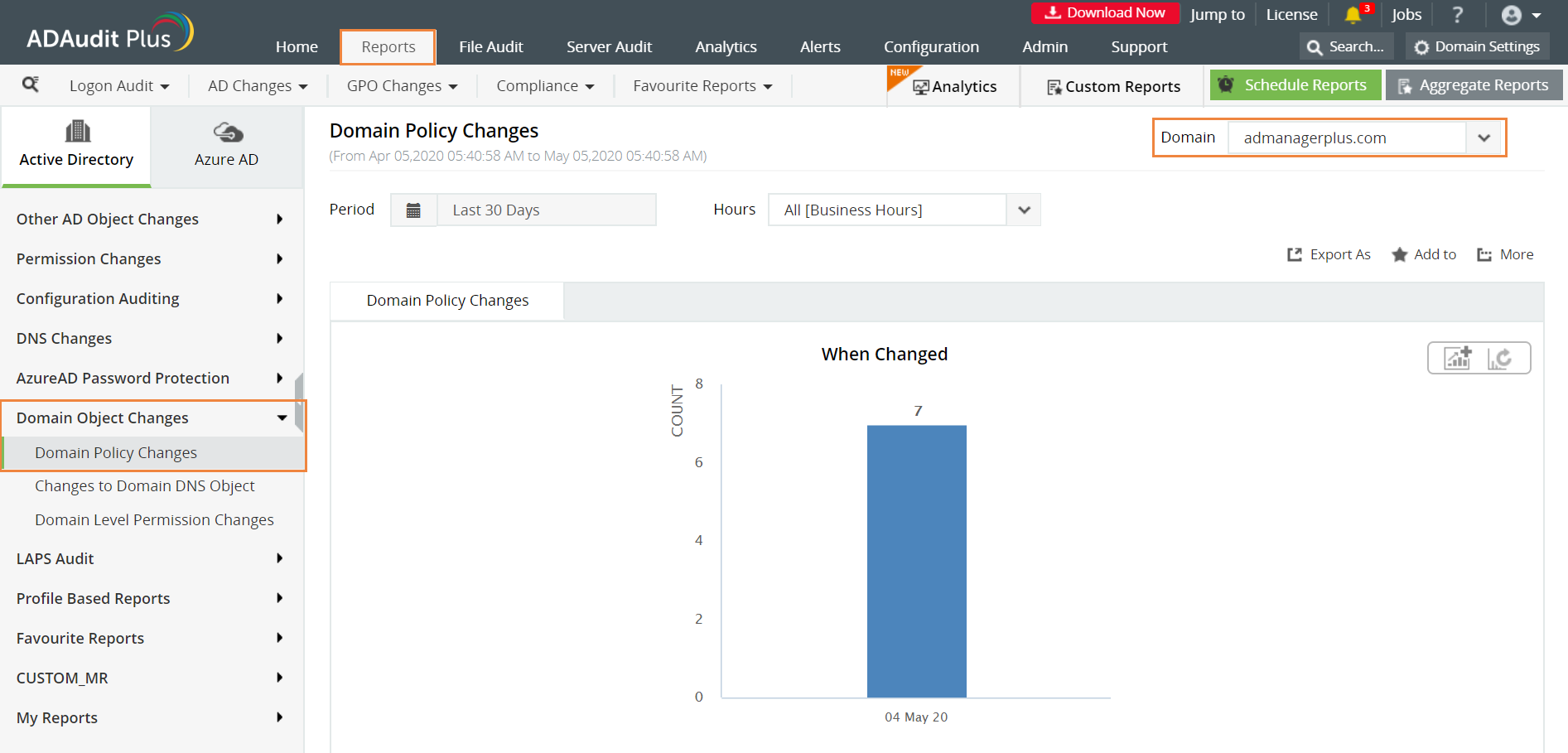The width and height of the screenshot is (1568, 753).
Task: Expand Configuration Auditing
Action: [151, 299]
